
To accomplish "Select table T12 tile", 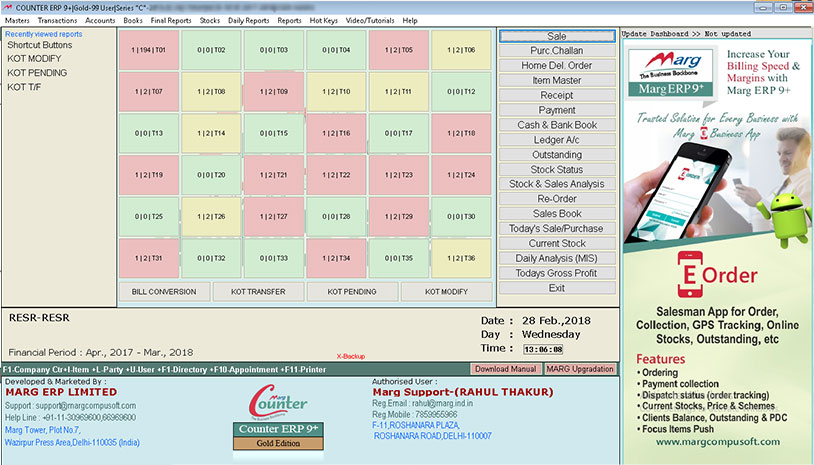I will tap(461, 91).
